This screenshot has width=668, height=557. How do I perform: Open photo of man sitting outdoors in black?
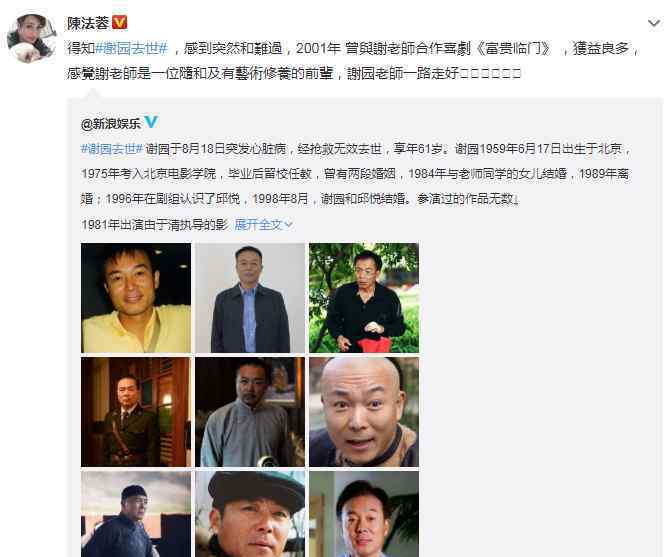364,298
